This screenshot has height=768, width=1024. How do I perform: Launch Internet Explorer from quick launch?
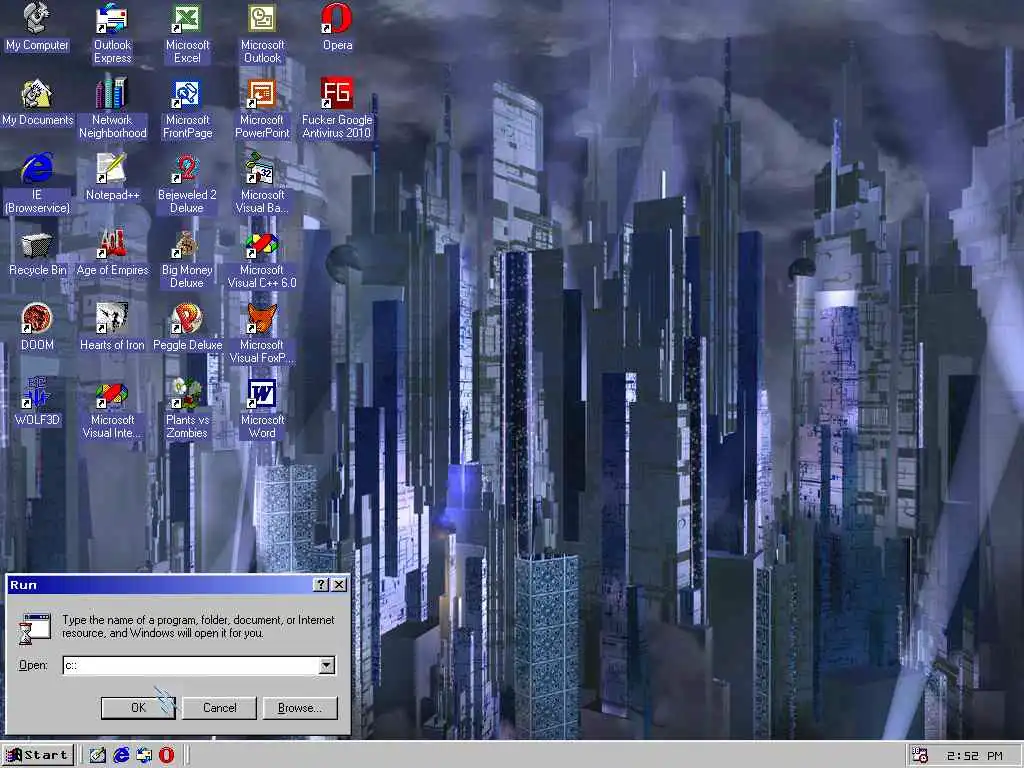[121, 755]
